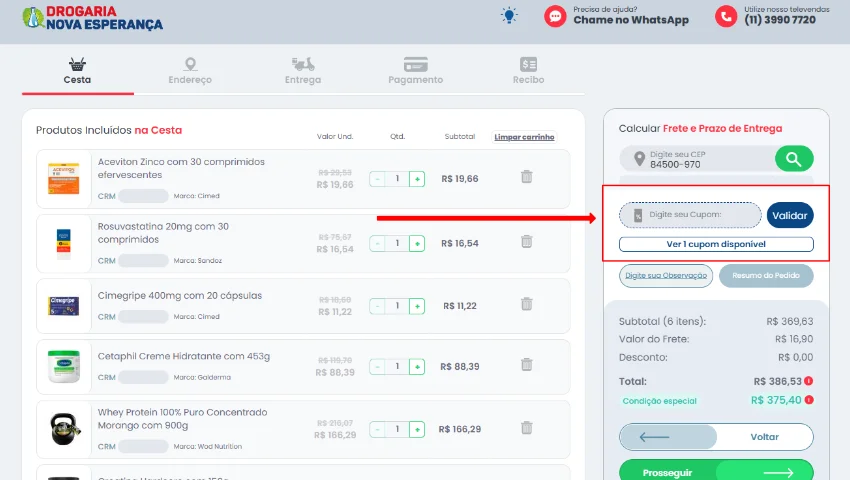Open Aceviton Zinco product thumbnail
Viewport: 850px width, 480px height.
click(63, 178)
